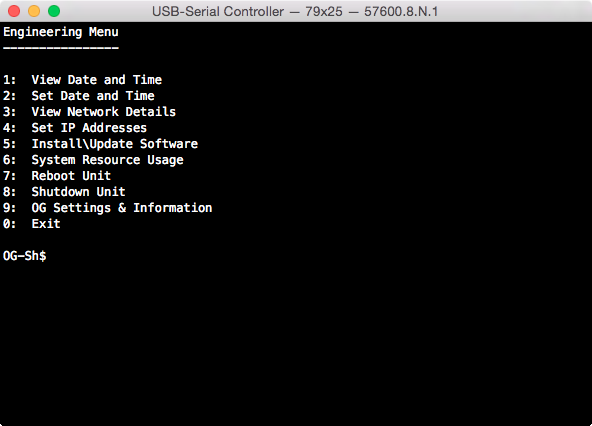This screenshot has width=592, height=426.
Task: Click System Resource Usage option
Action: 93,160
